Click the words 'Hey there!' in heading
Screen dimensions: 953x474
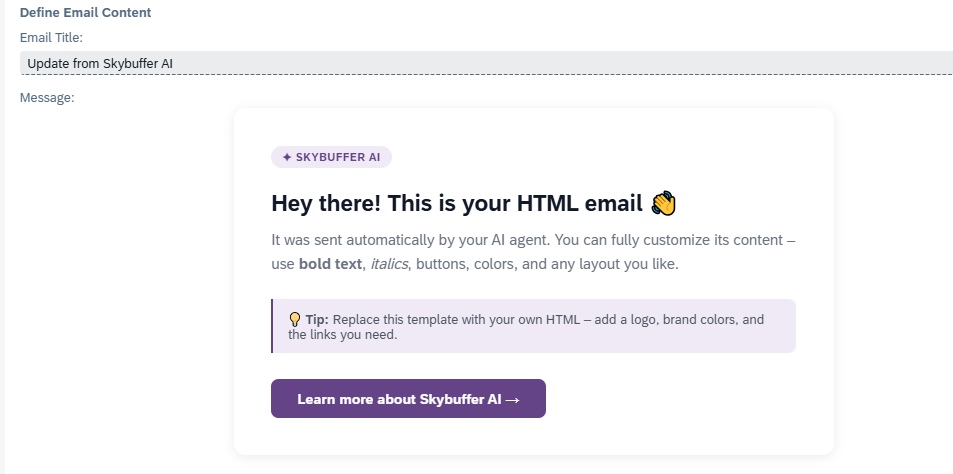pyautogui.click(x=326, y=204)
